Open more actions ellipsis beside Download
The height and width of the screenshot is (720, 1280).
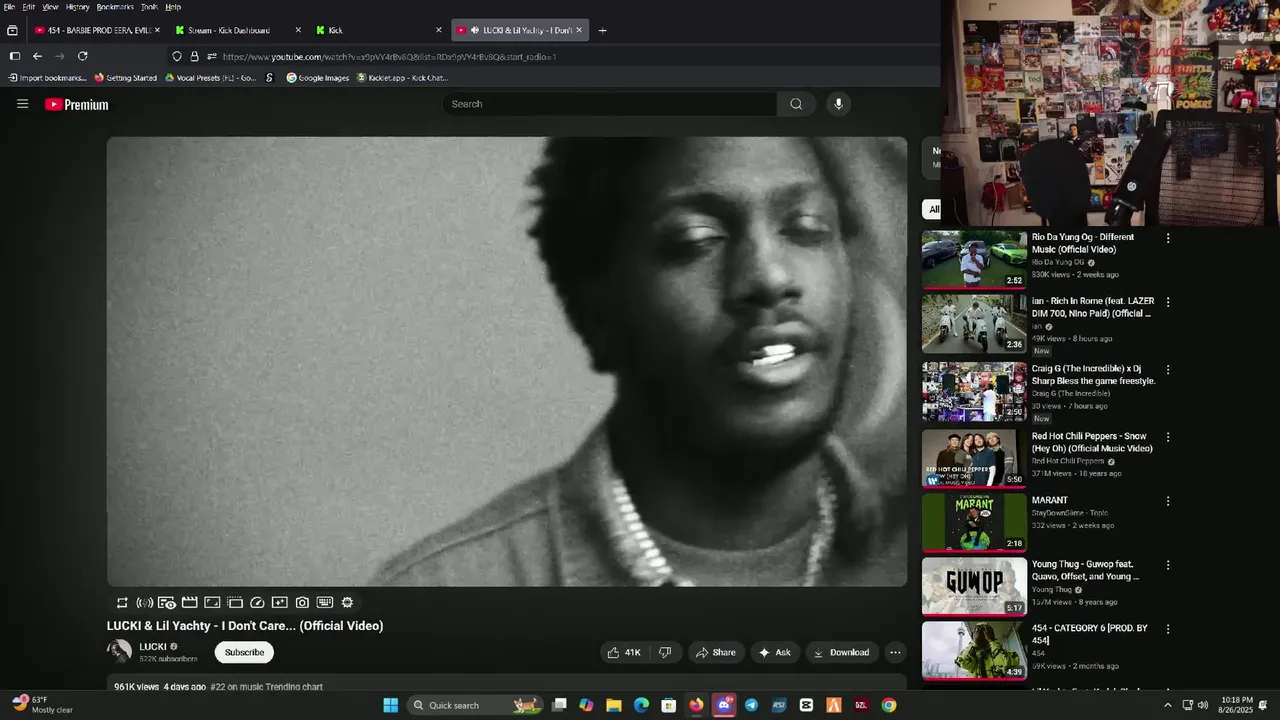[895, 652]
